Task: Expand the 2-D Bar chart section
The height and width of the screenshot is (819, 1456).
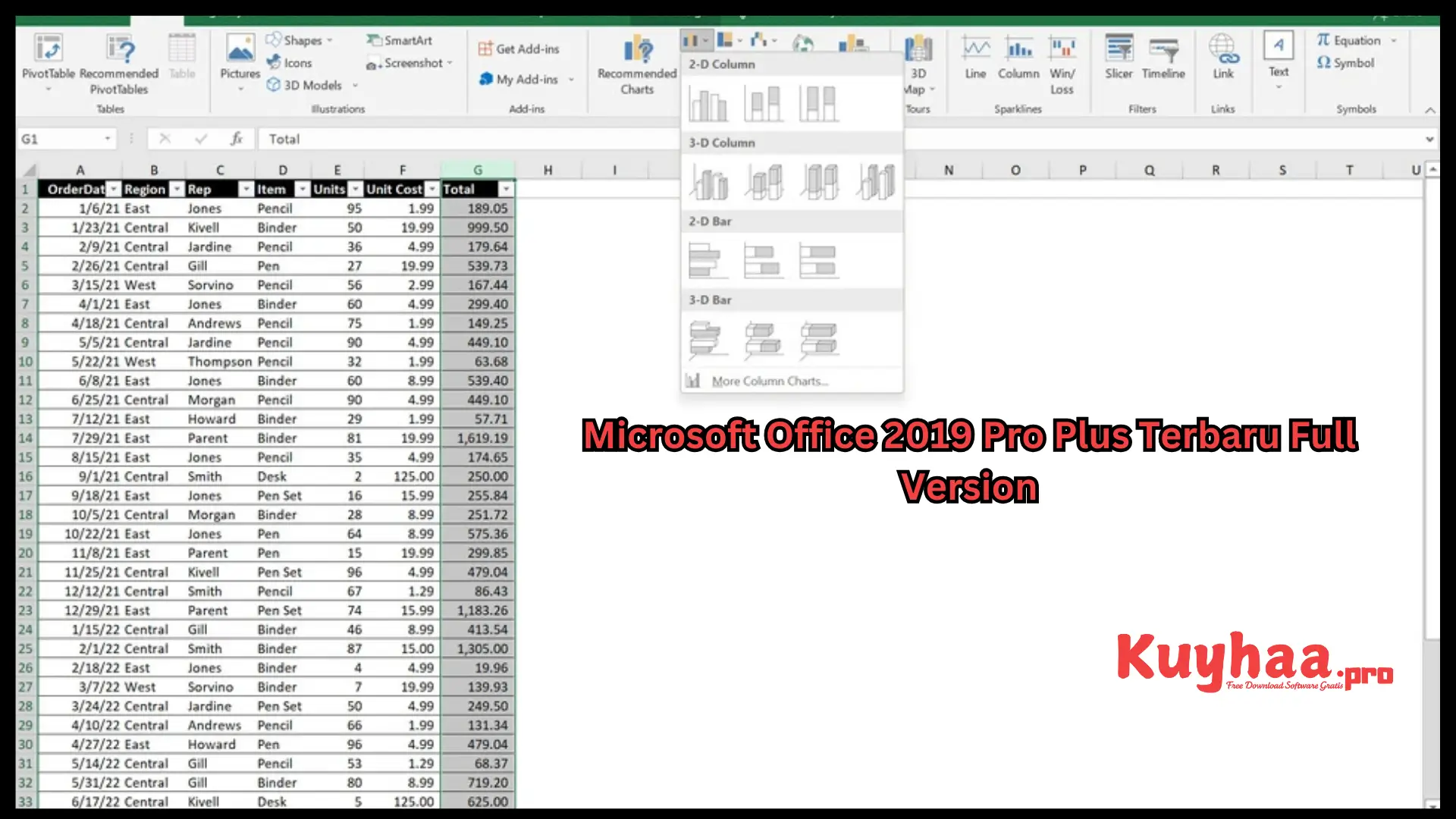Action: [711, 221]
